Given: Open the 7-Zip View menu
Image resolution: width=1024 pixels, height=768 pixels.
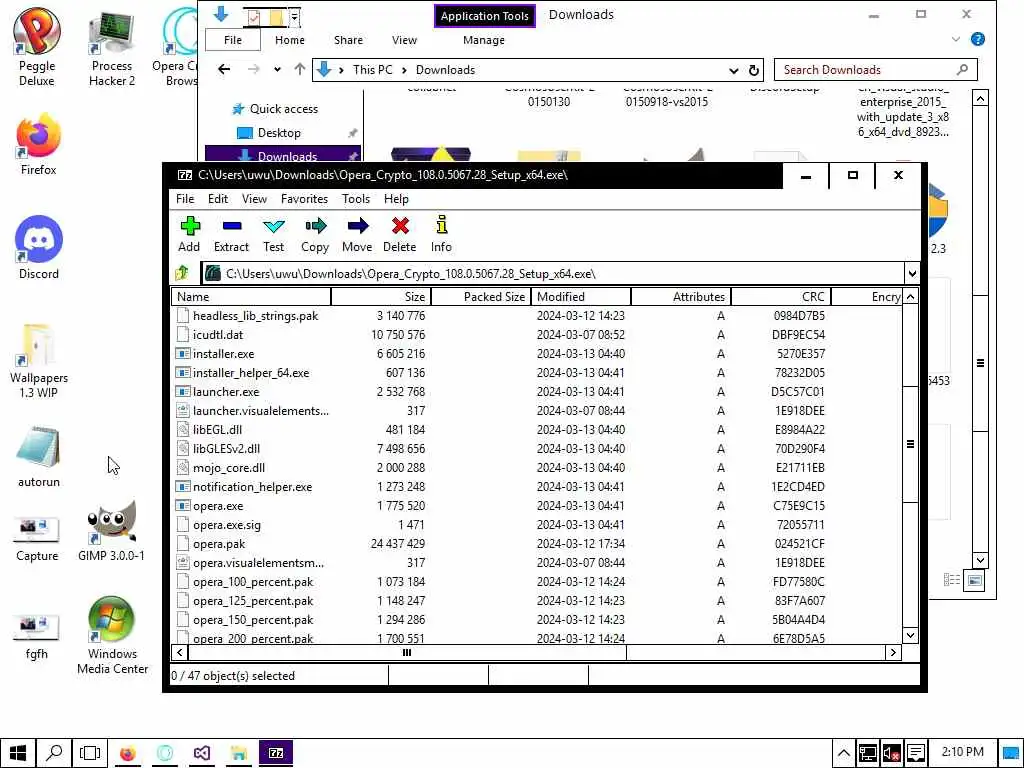Looking at the screenshot, I should tap(254, 199).
